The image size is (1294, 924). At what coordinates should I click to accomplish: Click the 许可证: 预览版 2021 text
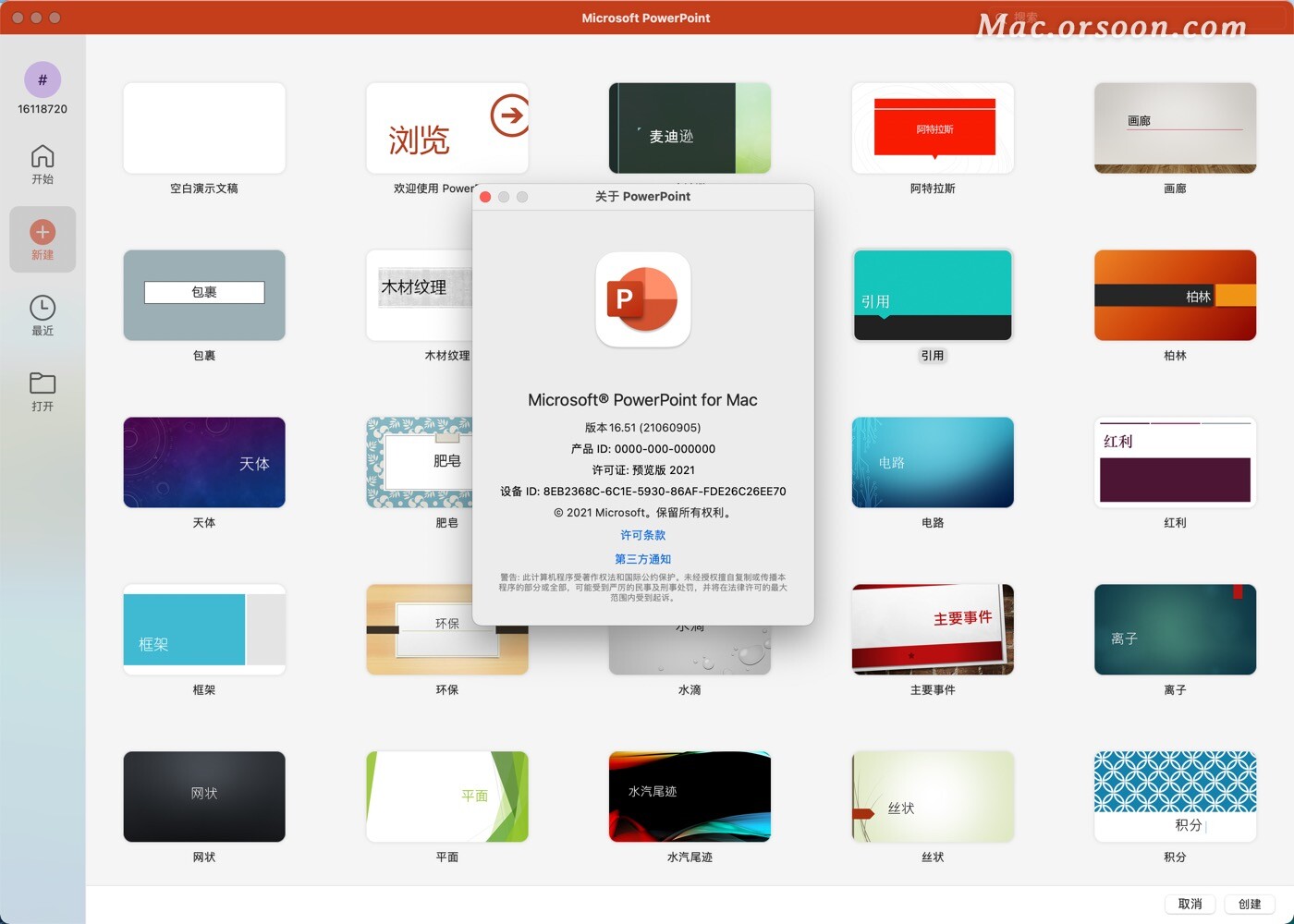pos(643,470)
